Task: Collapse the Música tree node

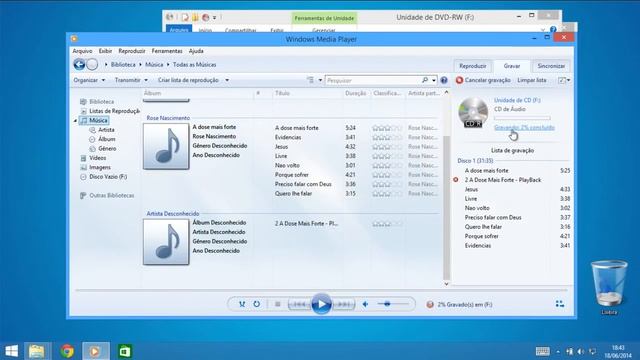Action: [75, 120]
